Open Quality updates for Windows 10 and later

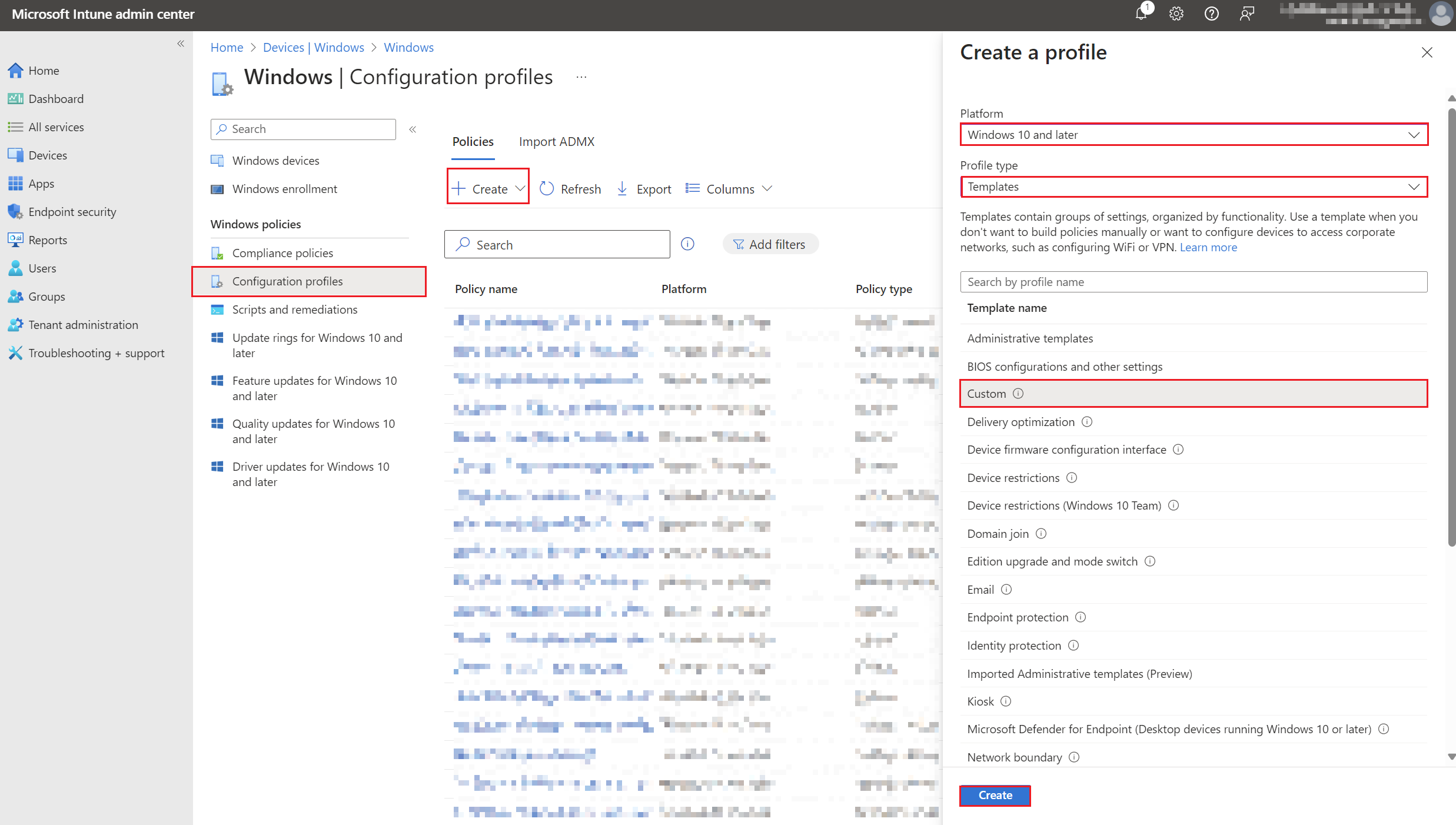coord(313,431)
